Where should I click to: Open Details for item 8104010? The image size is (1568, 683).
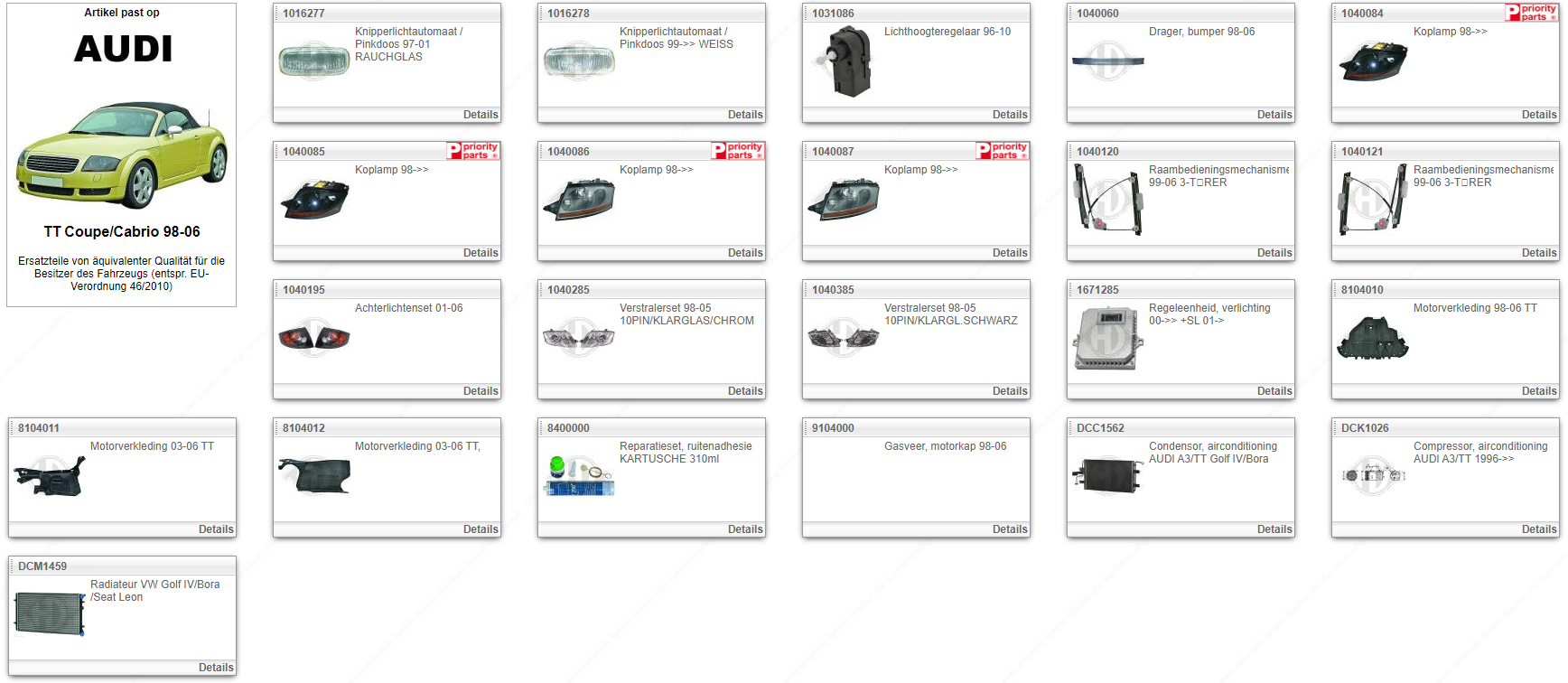pyautogui.click(x=1539, y=391)
